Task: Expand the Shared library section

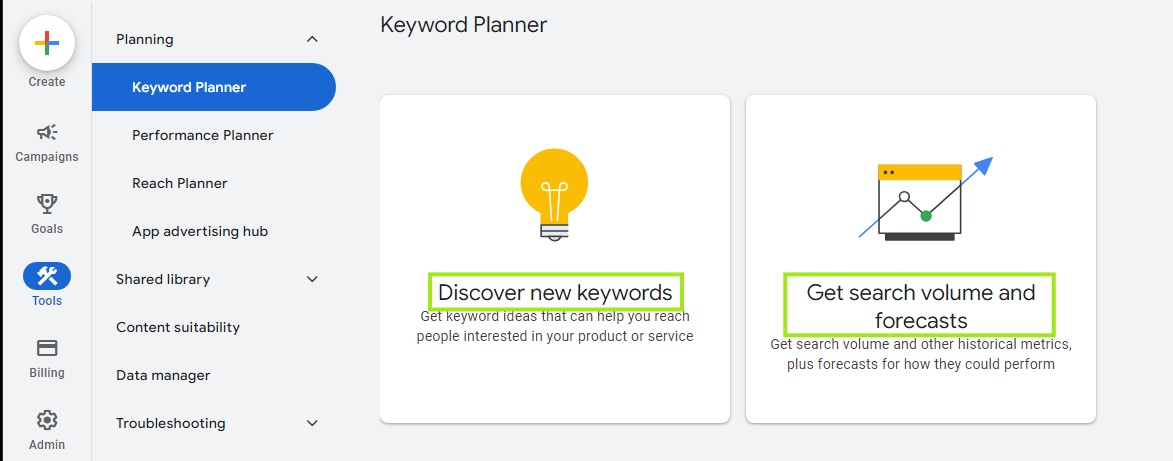Action: 313,279
